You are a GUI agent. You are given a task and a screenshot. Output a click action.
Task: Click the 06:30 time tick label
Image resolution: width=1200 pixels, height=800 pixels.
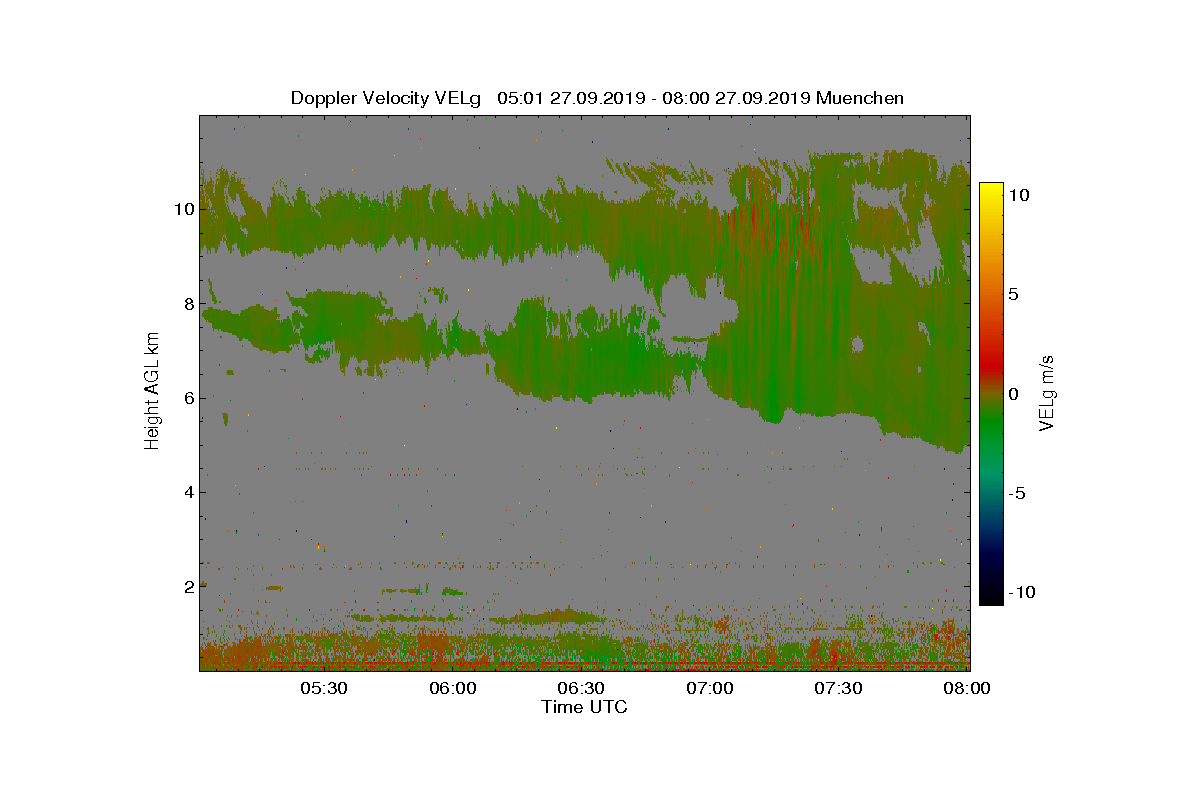coord(580,689)
